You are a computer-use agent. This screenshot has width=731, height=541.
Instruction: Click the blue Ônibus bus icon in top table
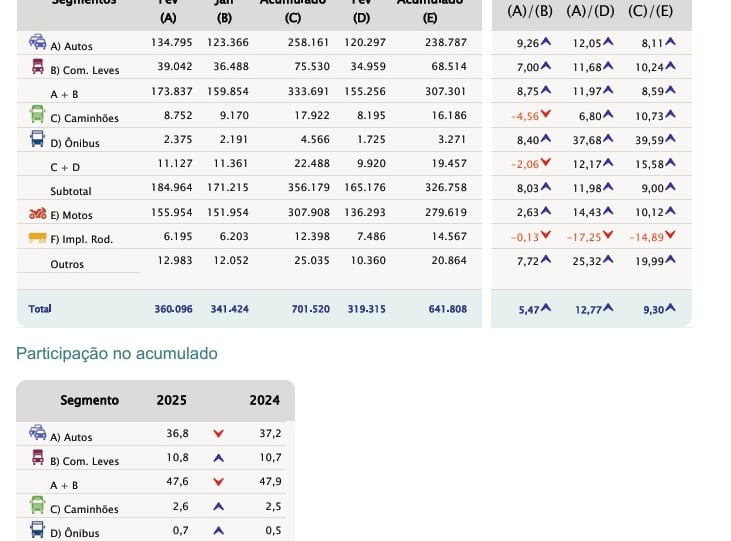tap(37, 139)
